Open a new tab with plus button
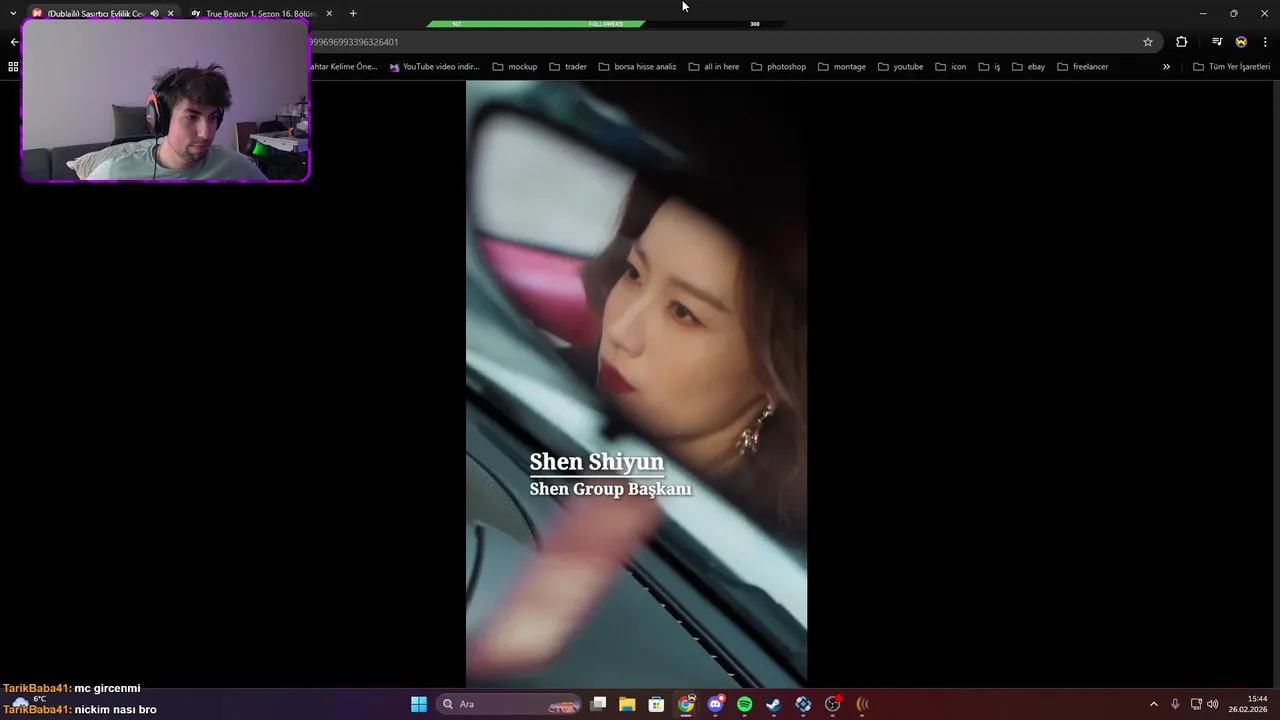Image resolution: width=1280 pixels, height=720 pixels. (353, 13)
